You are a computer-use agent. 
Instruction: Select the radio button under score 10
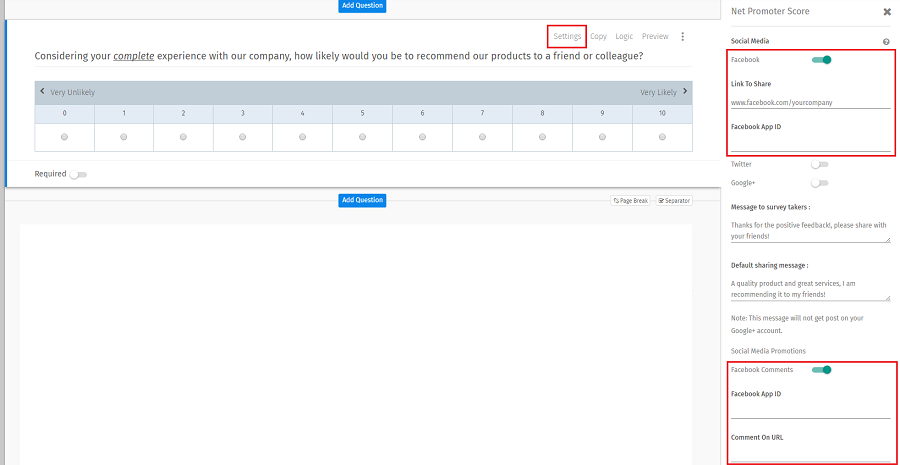click(662, 137)
